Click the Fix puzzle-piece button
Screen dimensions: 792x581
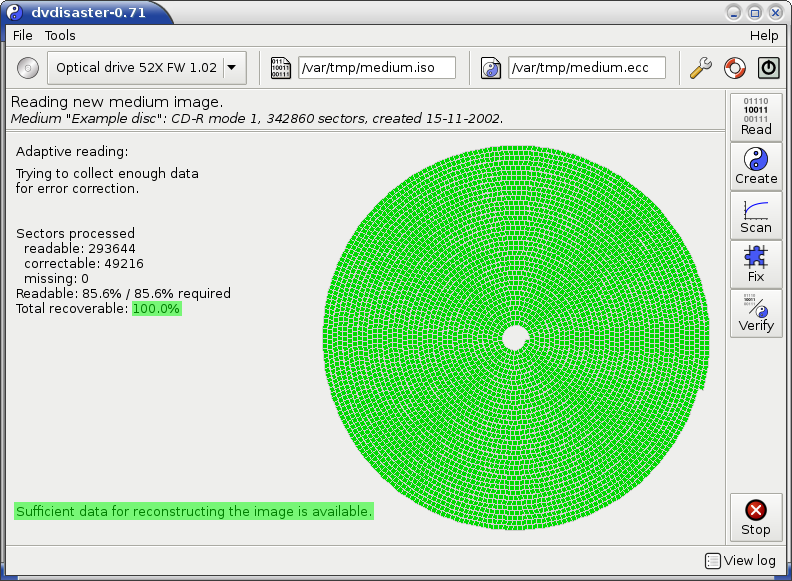(756, 264)
